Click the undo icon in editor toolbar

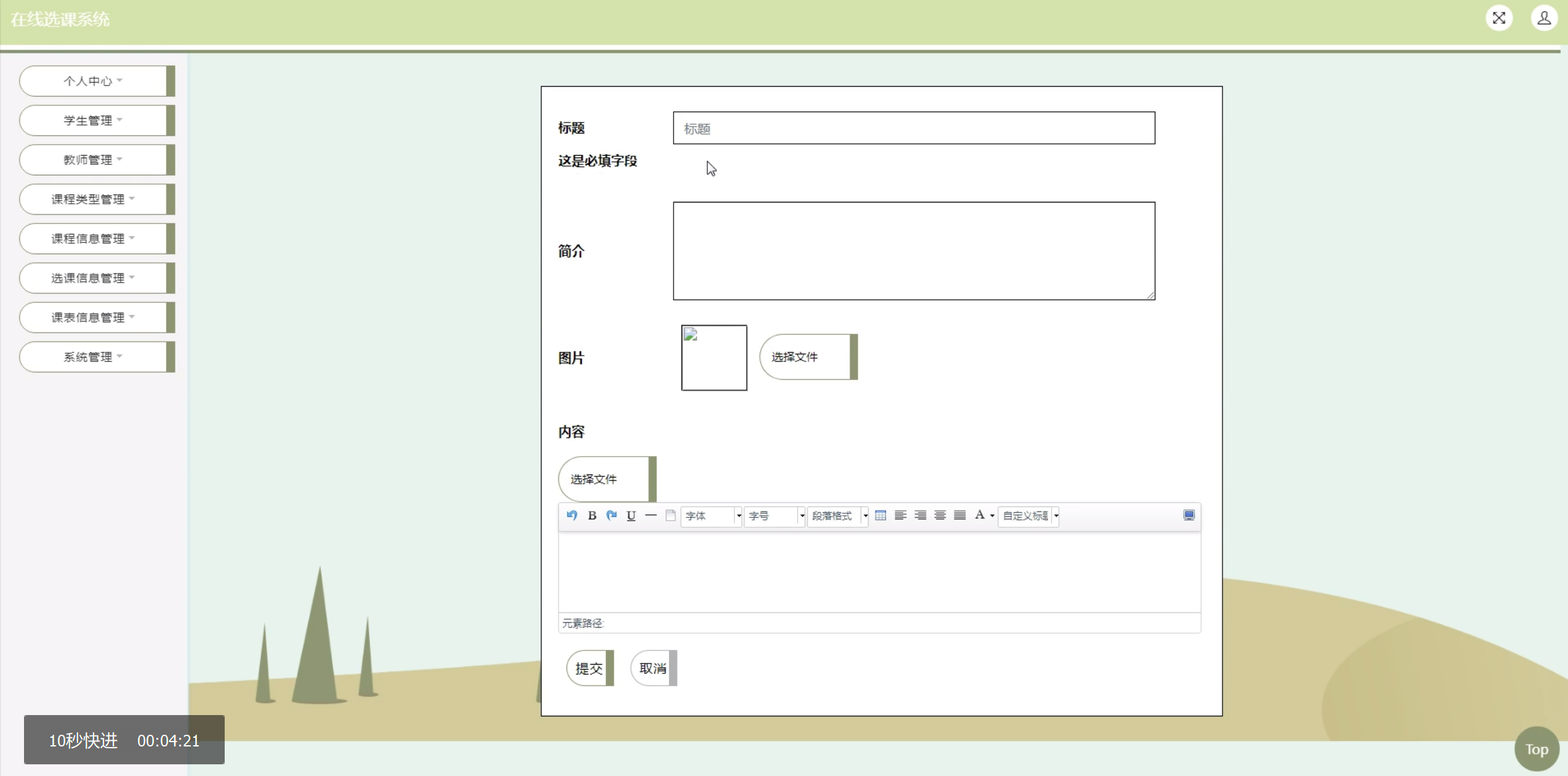[572, 516]
